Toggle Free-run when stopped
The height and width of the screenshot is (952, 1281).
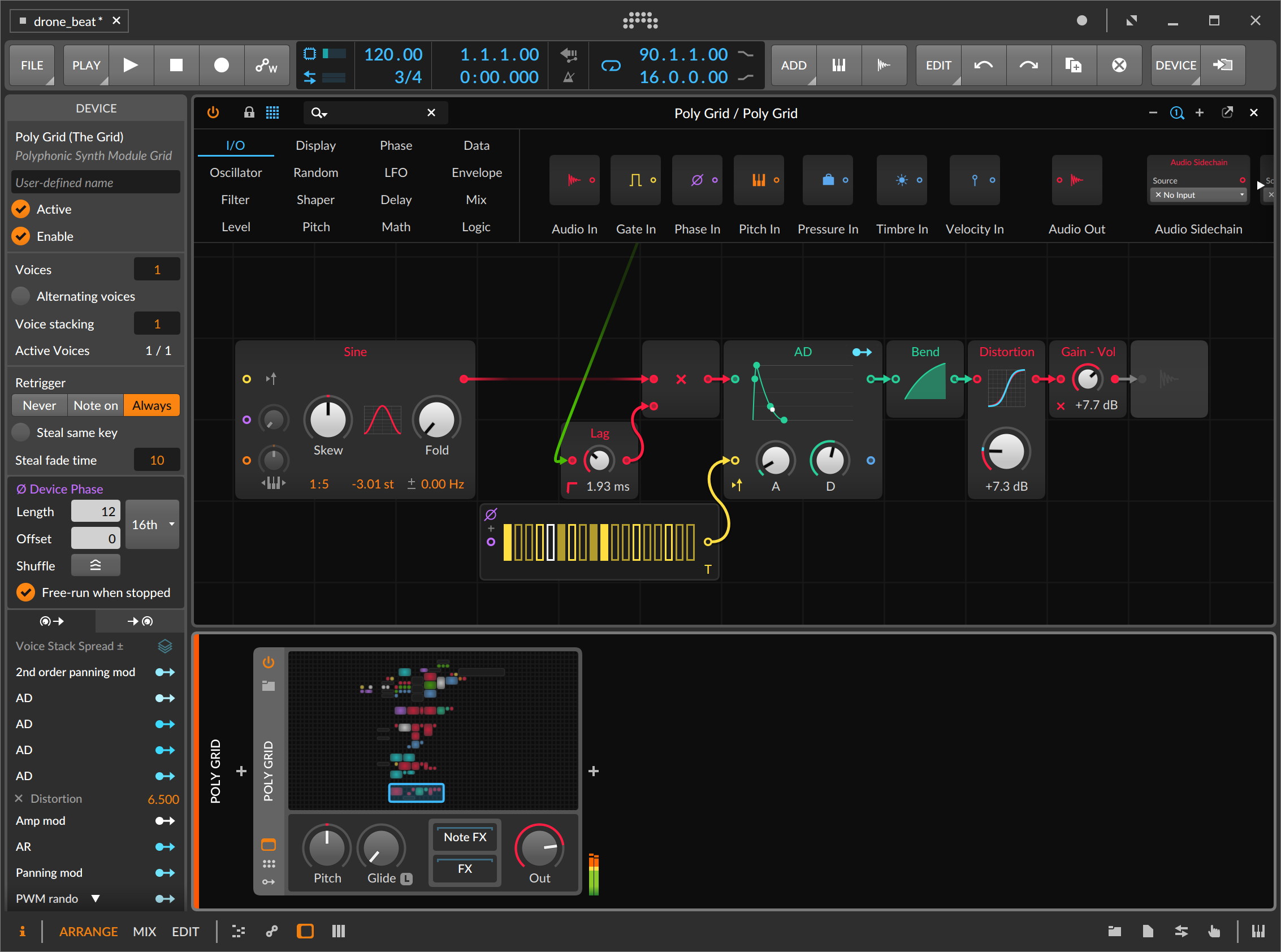click(25, 592)
